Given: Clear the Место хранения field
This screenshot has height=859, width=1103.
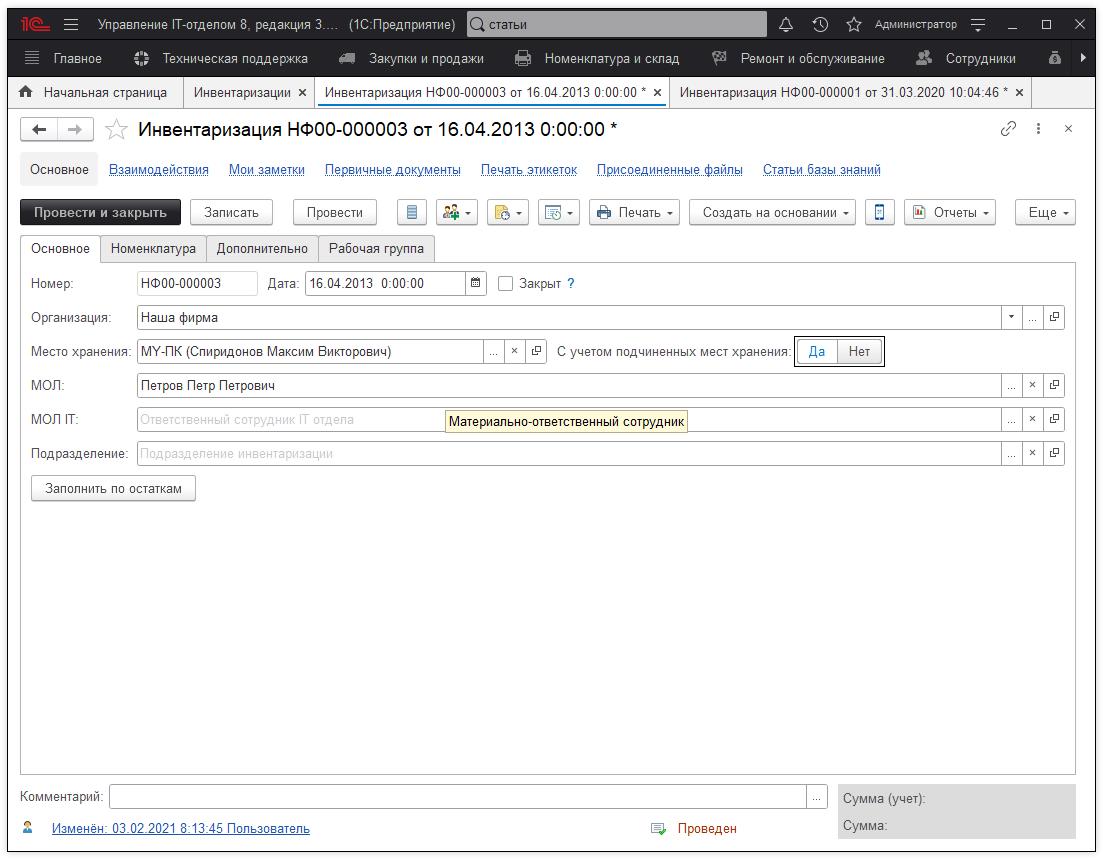Looking at the screenshot, I should (x=514, y=351).
